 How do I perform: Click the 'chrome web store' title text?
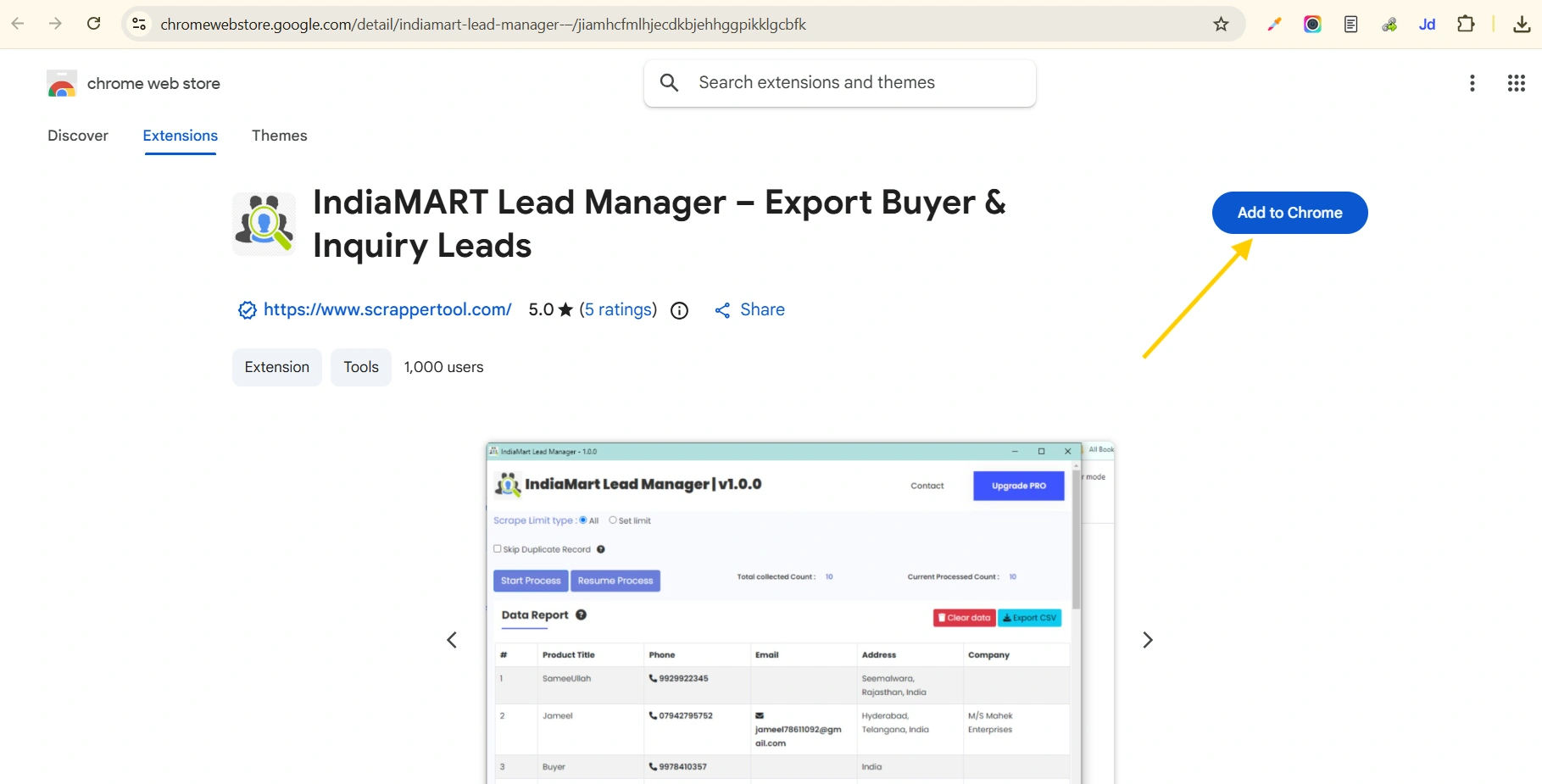pos(153,83)
